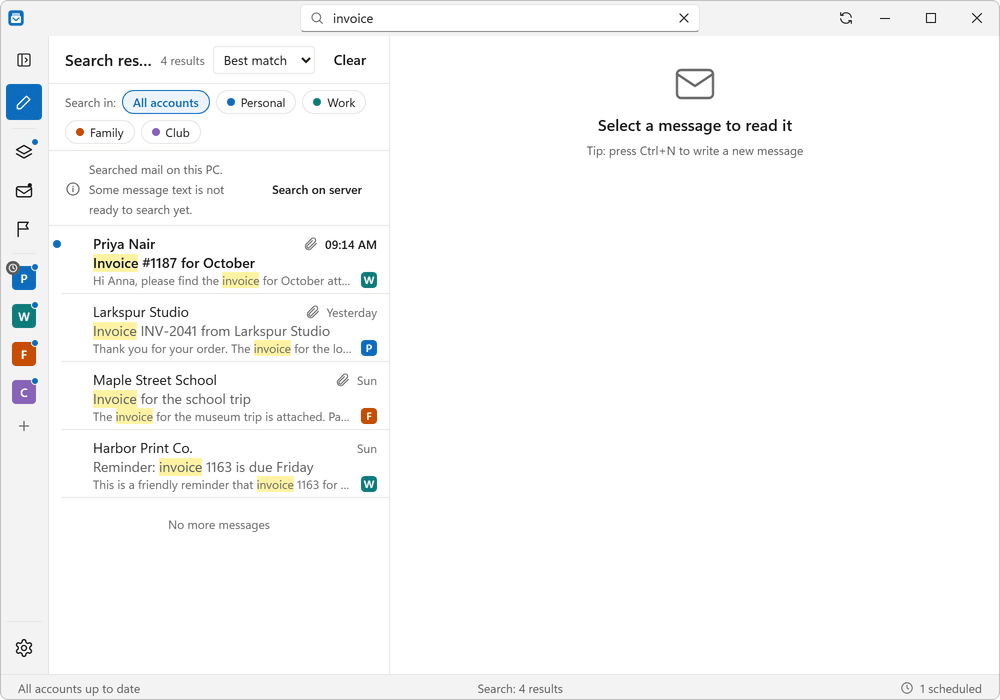Compose a new message with pencil icon
1000x700 pixels.
(24, 102)
